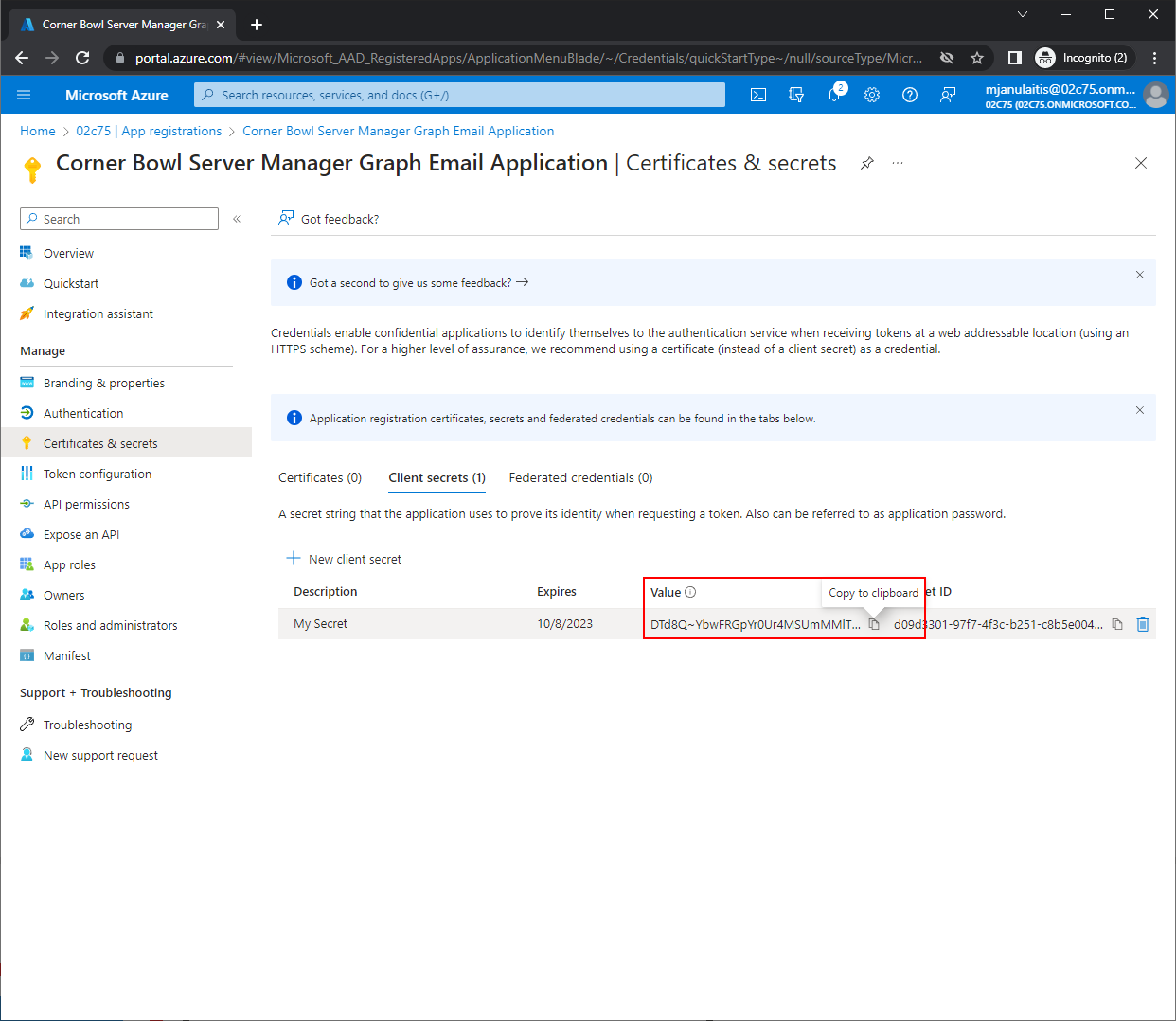Click New client secret
1176x1021 pixels.
coord(345,559)
